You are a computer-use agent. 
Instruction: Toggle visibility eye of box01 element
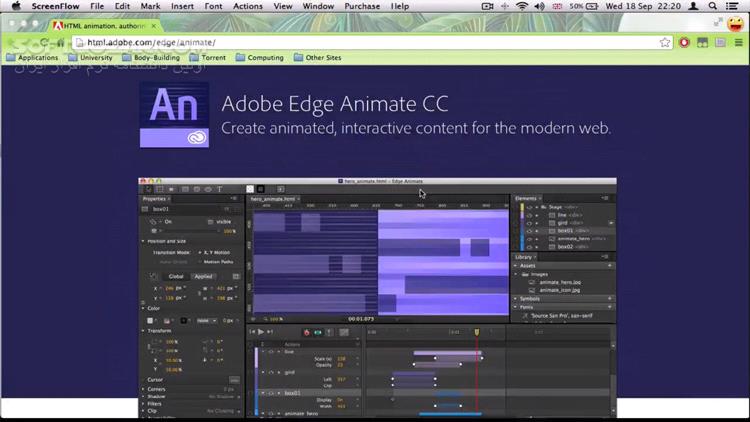[529, 231]
